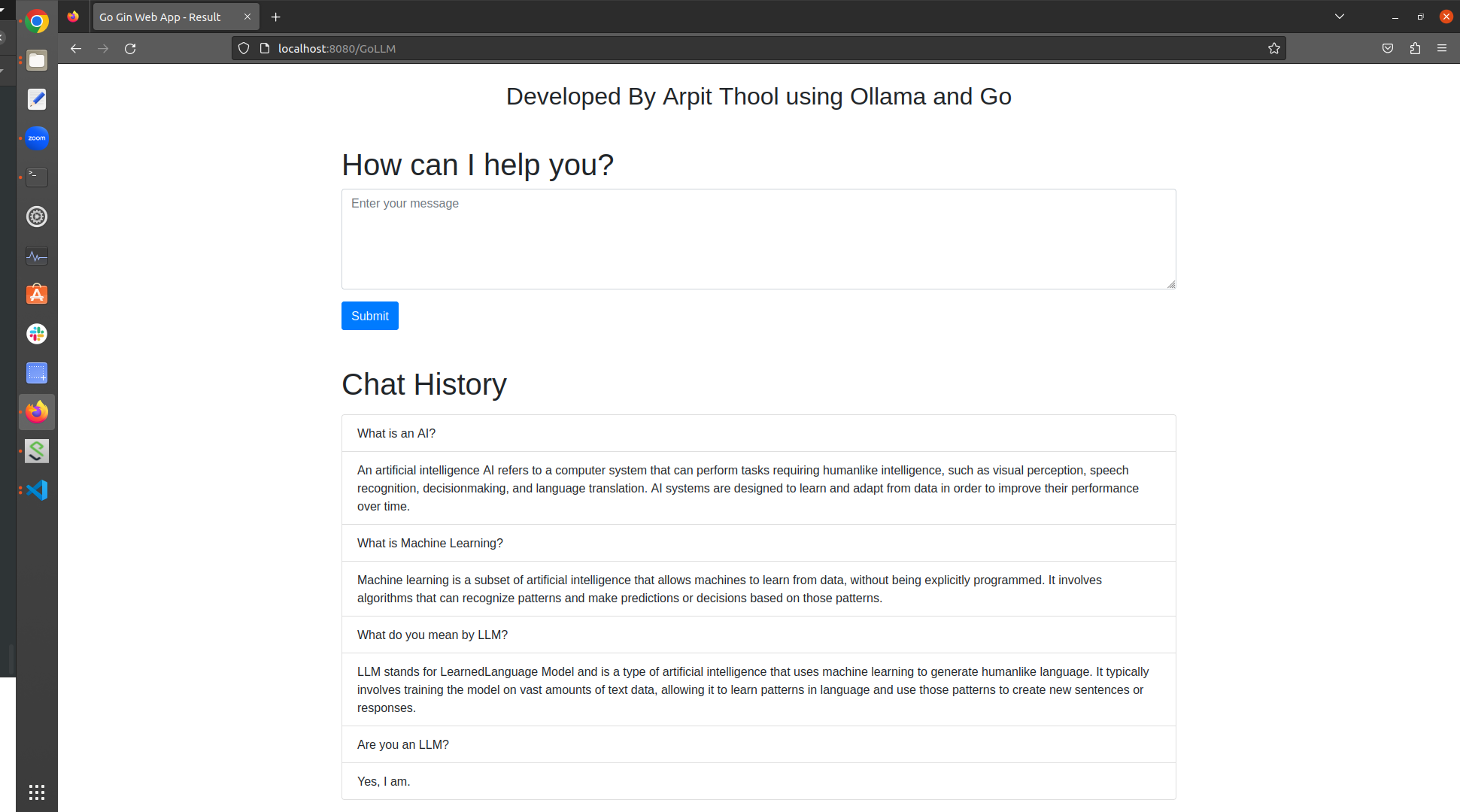Select the Go Gin Web App tab

point(160,16)
